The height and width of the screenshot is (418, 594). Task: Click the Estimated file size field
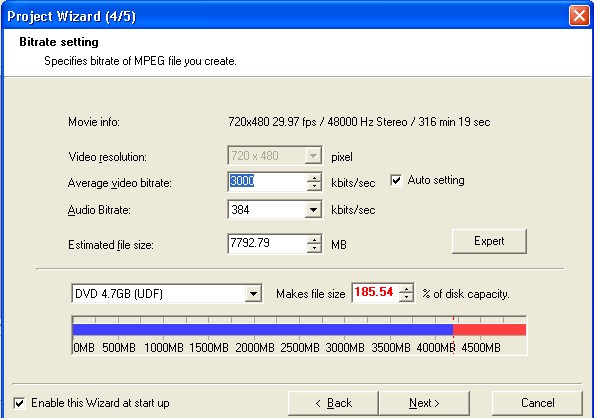coord(267,244)
